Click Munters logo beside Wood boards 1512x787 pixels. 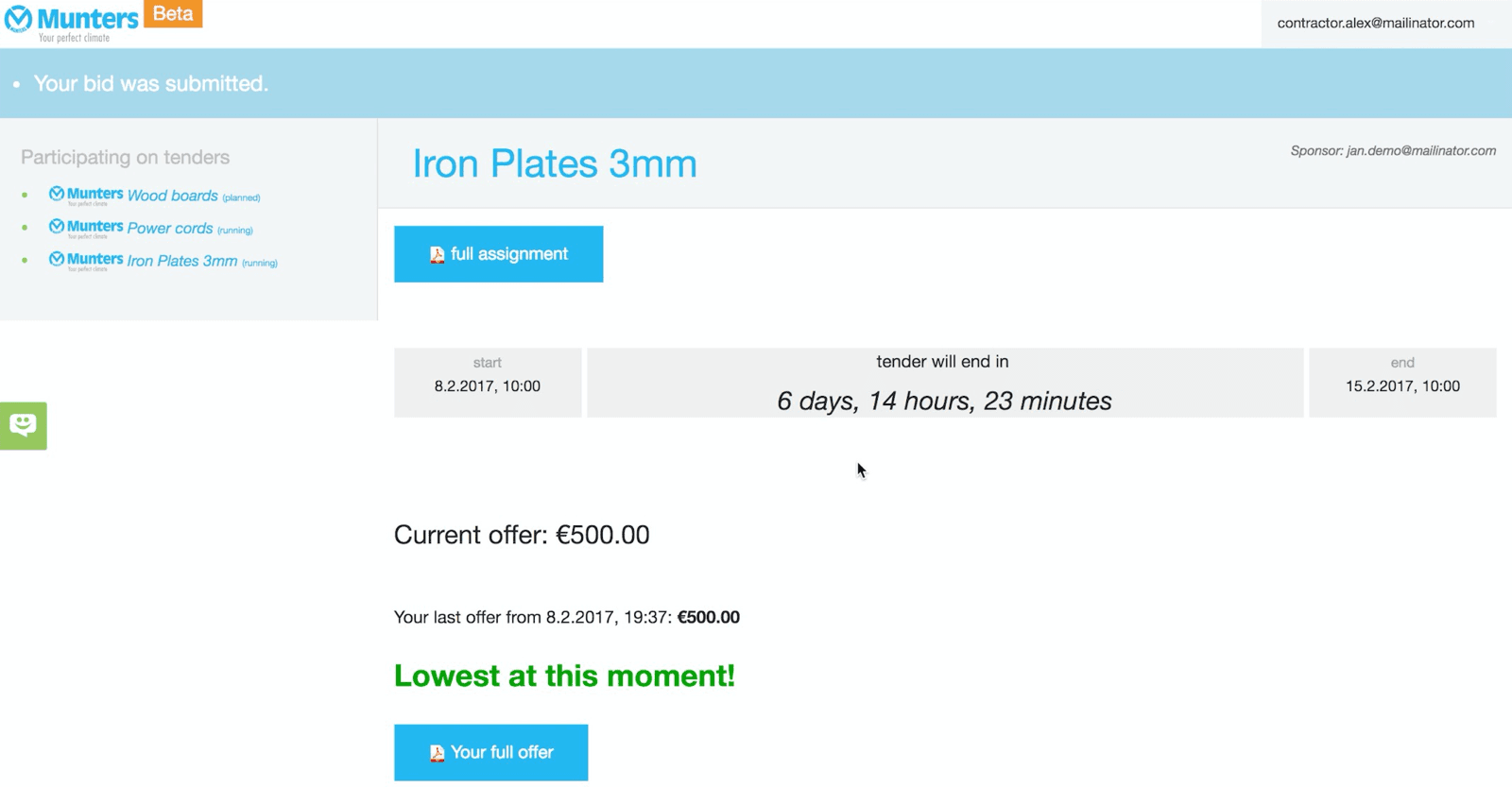click(x=86, y=196)
